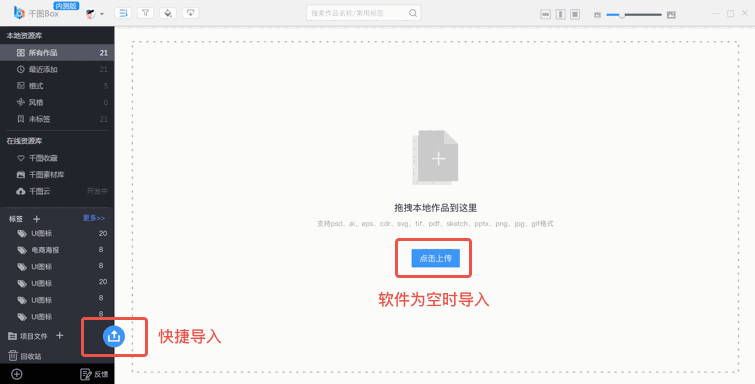Open the 格式 category

pos(57,86)
